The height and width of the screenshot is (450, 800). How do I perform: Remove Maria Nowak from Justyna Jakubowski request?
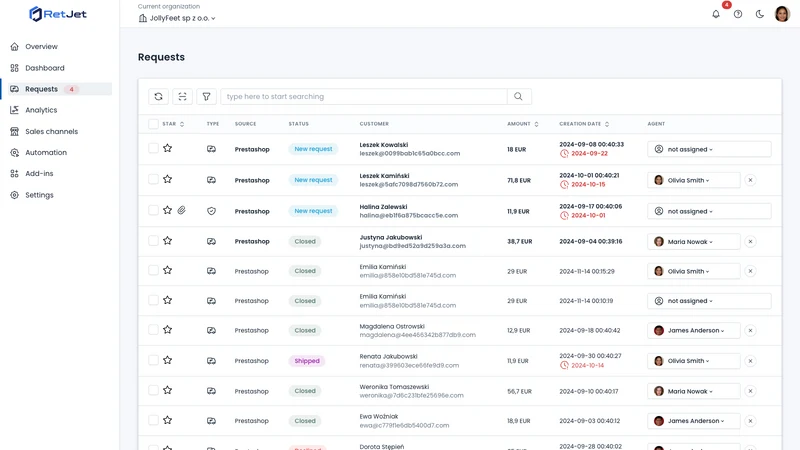point(750,241)
